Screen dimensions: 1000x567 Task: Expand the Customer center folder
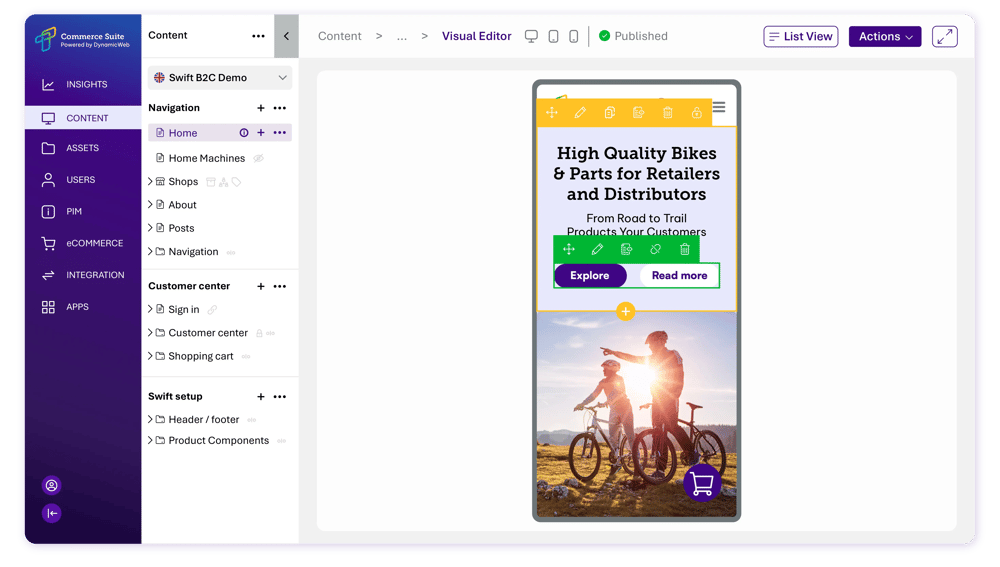[151, 333]
